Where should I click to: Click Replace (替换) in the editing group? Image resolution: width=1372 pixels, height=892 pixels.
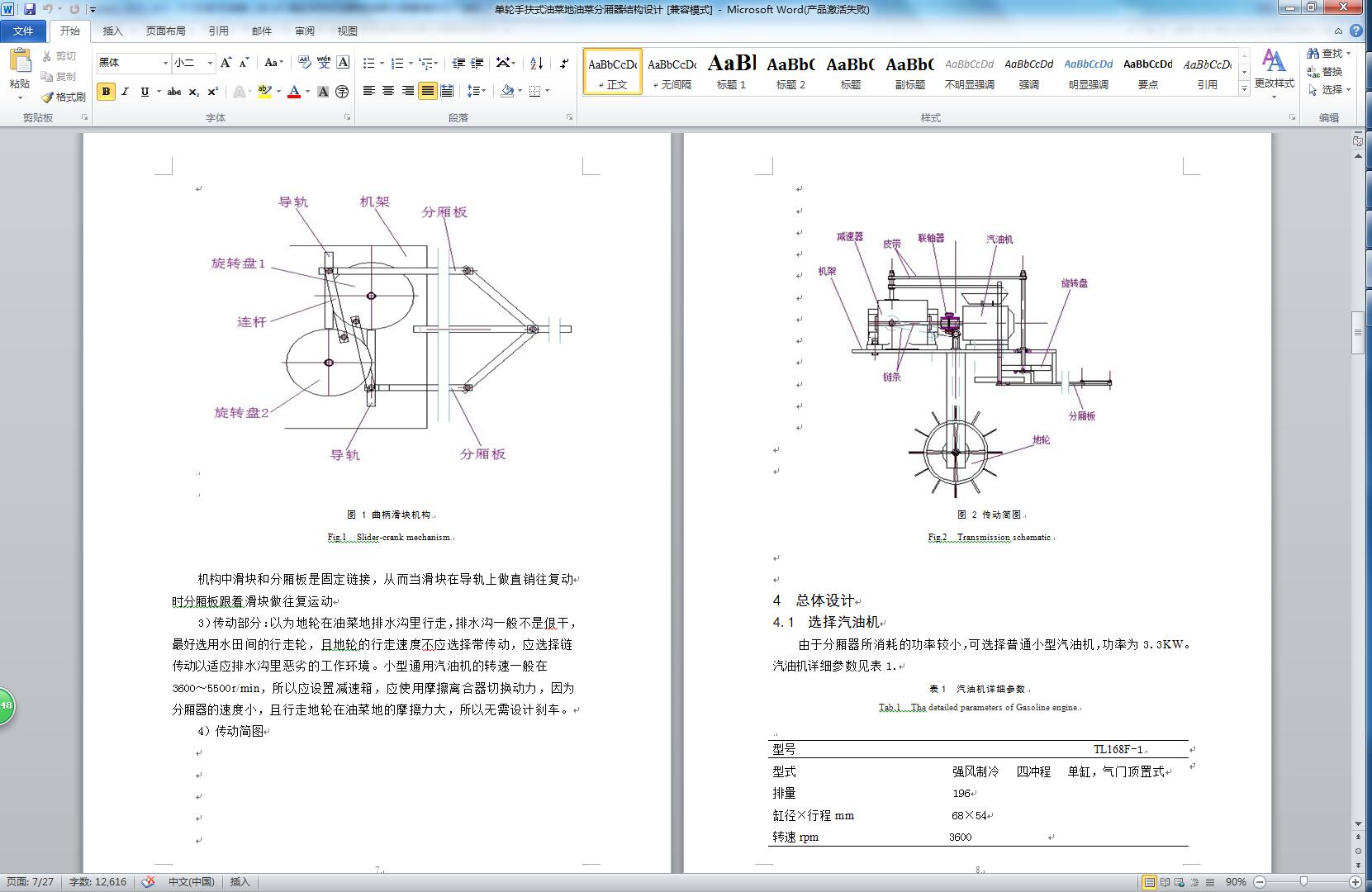(x=1325, y=72)
